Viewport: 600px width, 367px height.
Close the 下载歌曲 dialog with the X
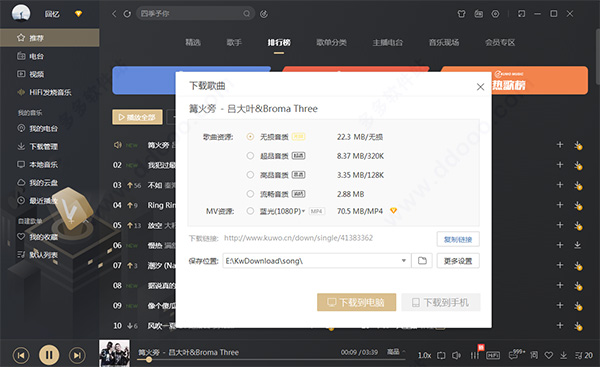pyautogui.click(x=480, y=87)
